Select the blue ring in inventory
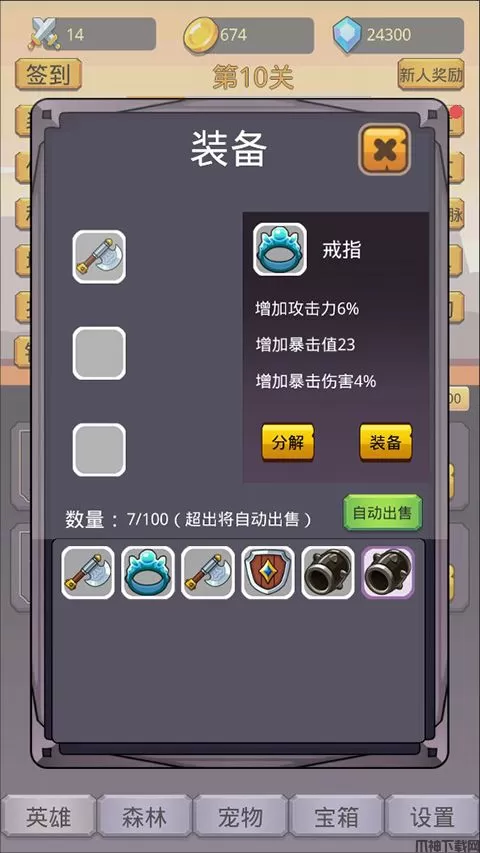 coord(147,573)
